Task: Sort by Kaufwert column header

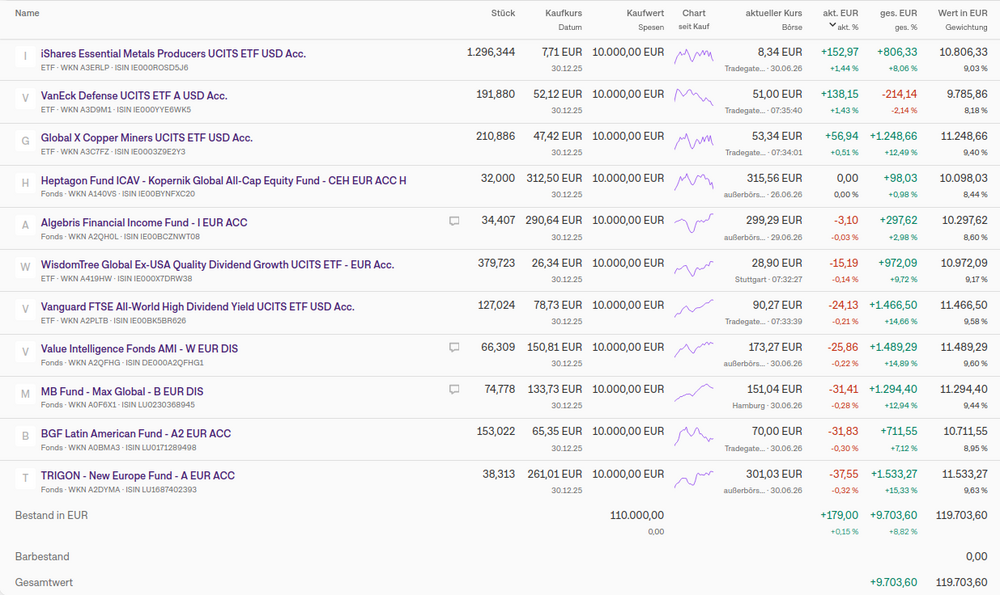Action: click(x=645, y=13)
